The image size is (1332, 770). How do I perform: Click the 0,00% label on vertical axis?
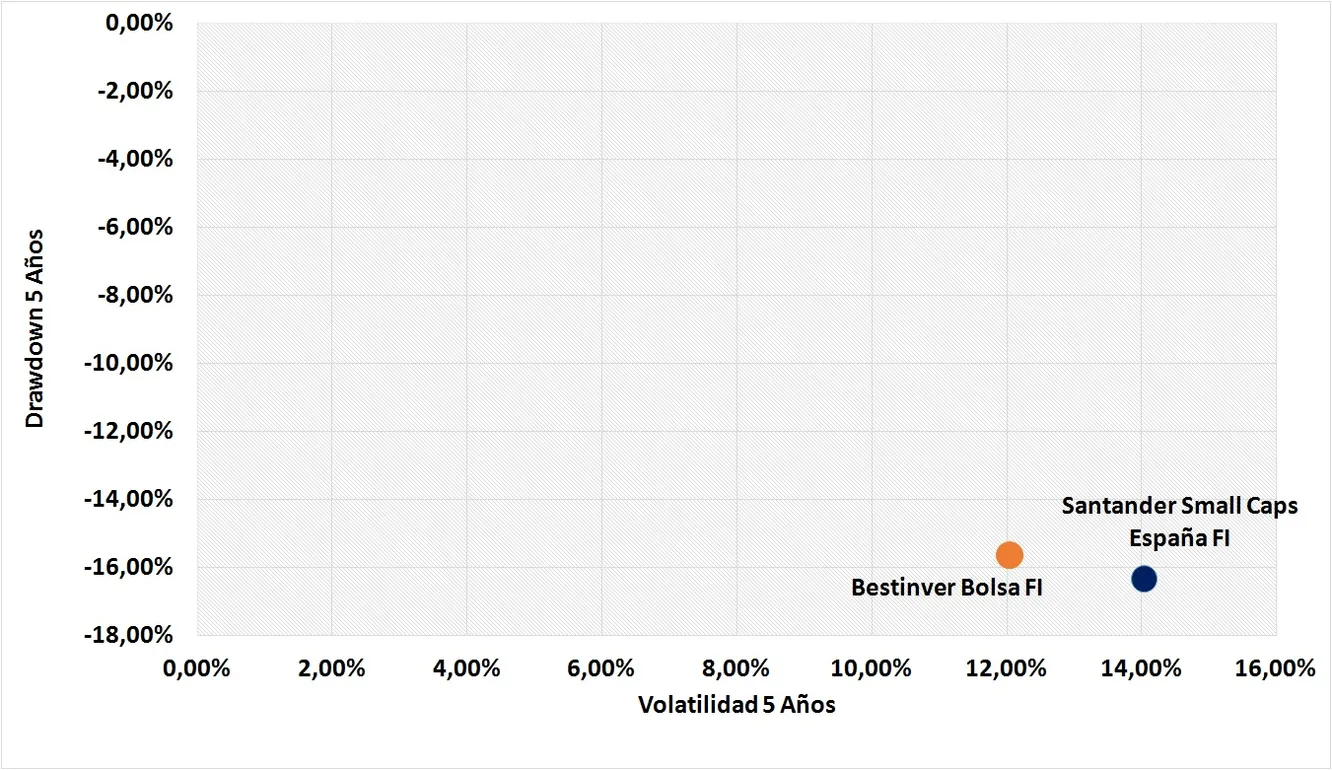(x=139, y=22)
